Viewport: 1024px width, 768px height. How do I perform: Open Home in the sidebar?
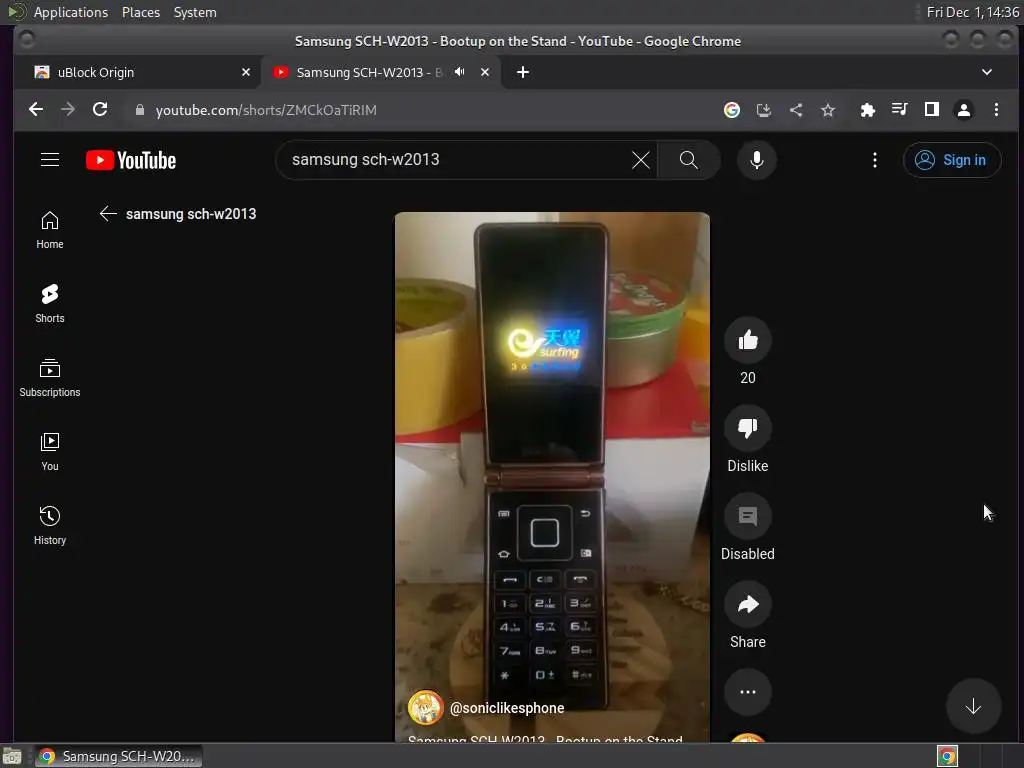(50, 230)
